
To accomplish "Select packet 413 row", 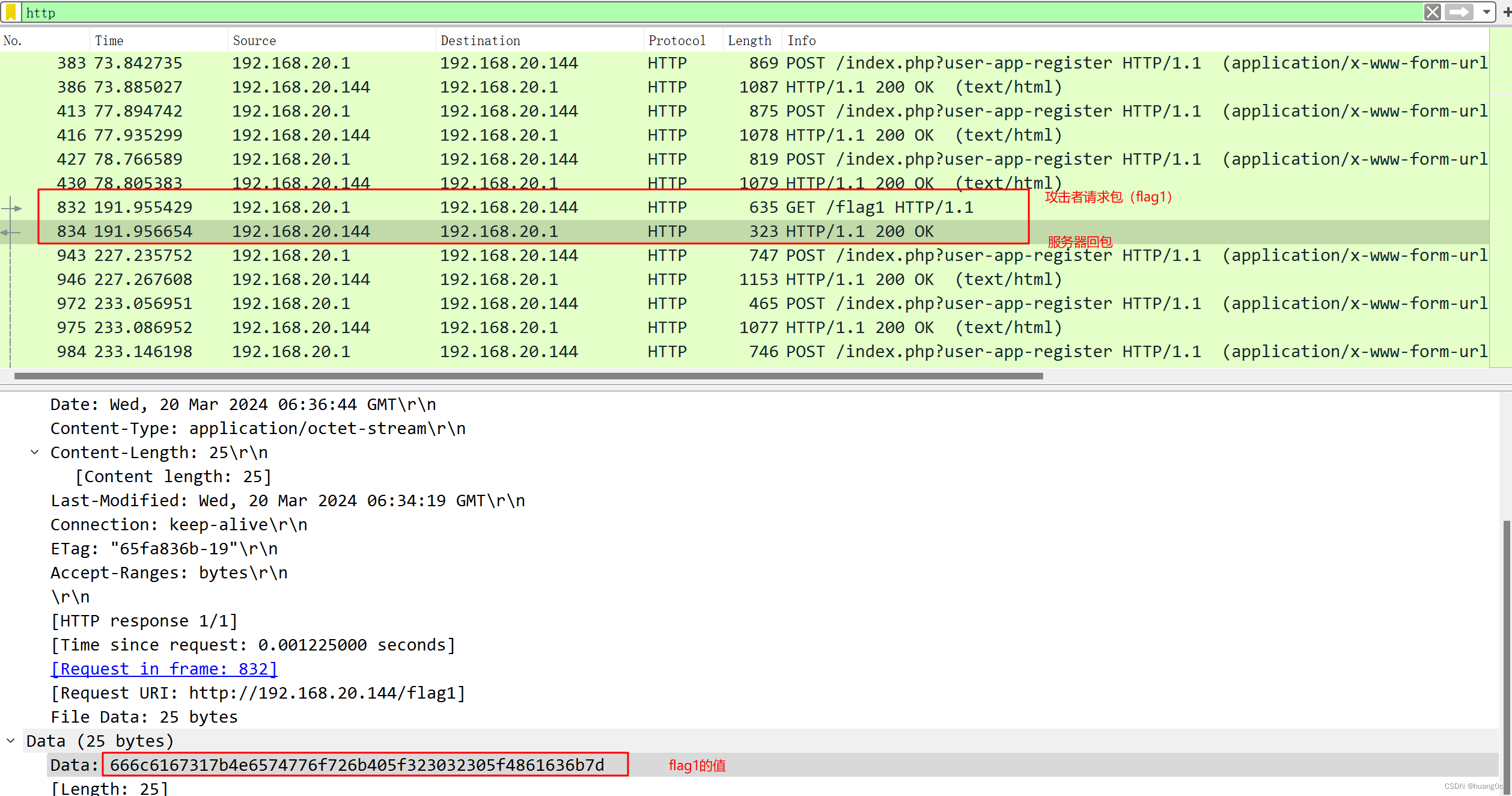I will tap(745, 111).
